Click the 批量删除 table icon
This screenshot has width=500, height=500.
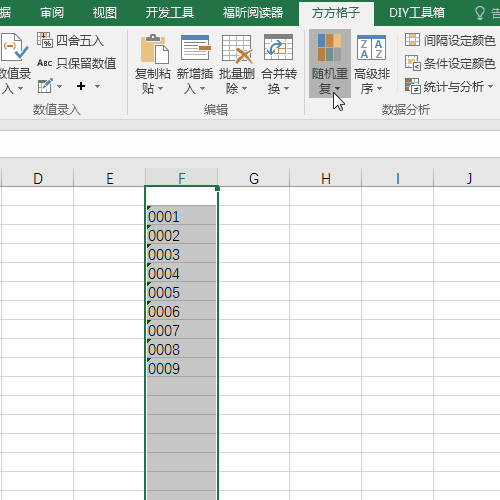(237, 49)
